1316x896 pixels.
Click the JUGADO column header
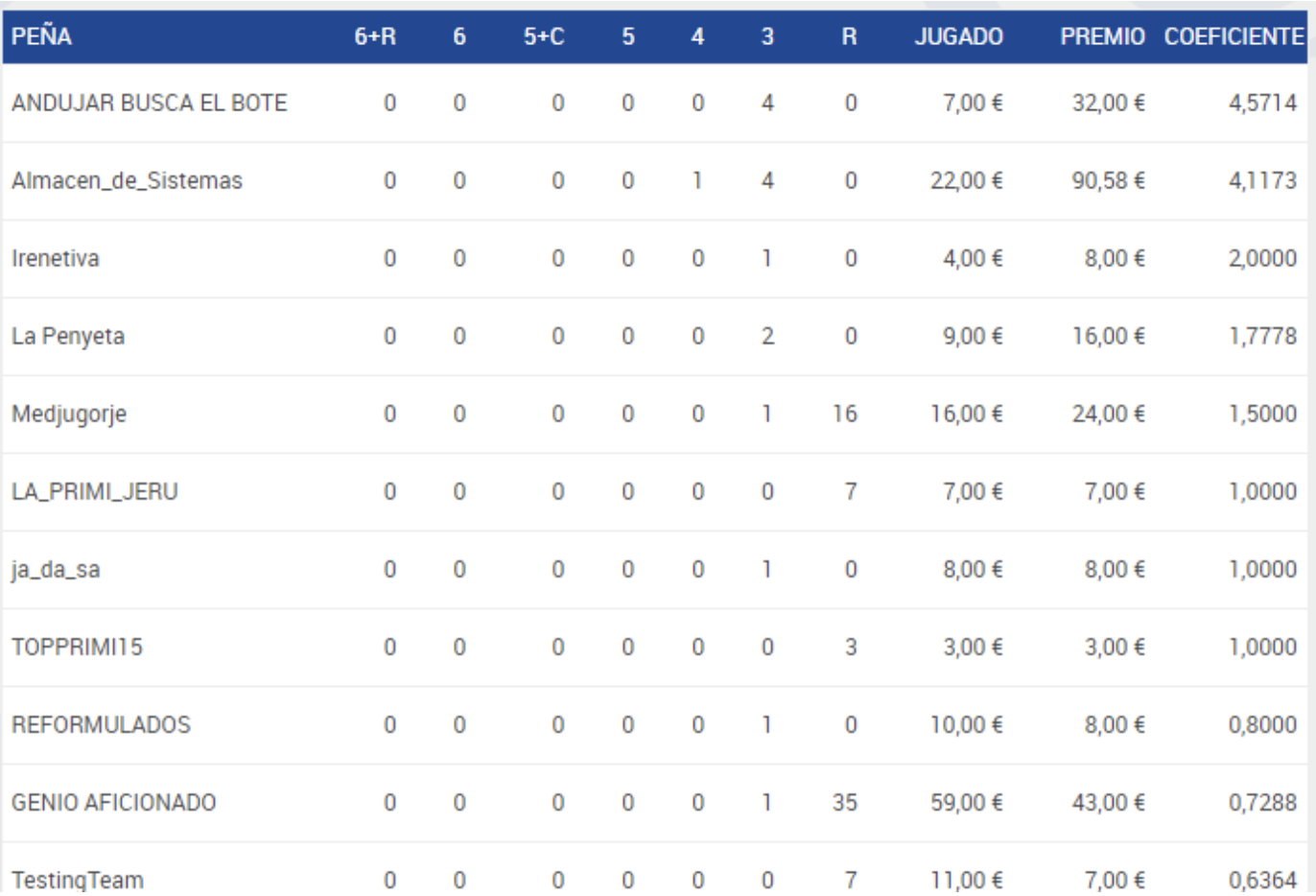pos(958,37)
